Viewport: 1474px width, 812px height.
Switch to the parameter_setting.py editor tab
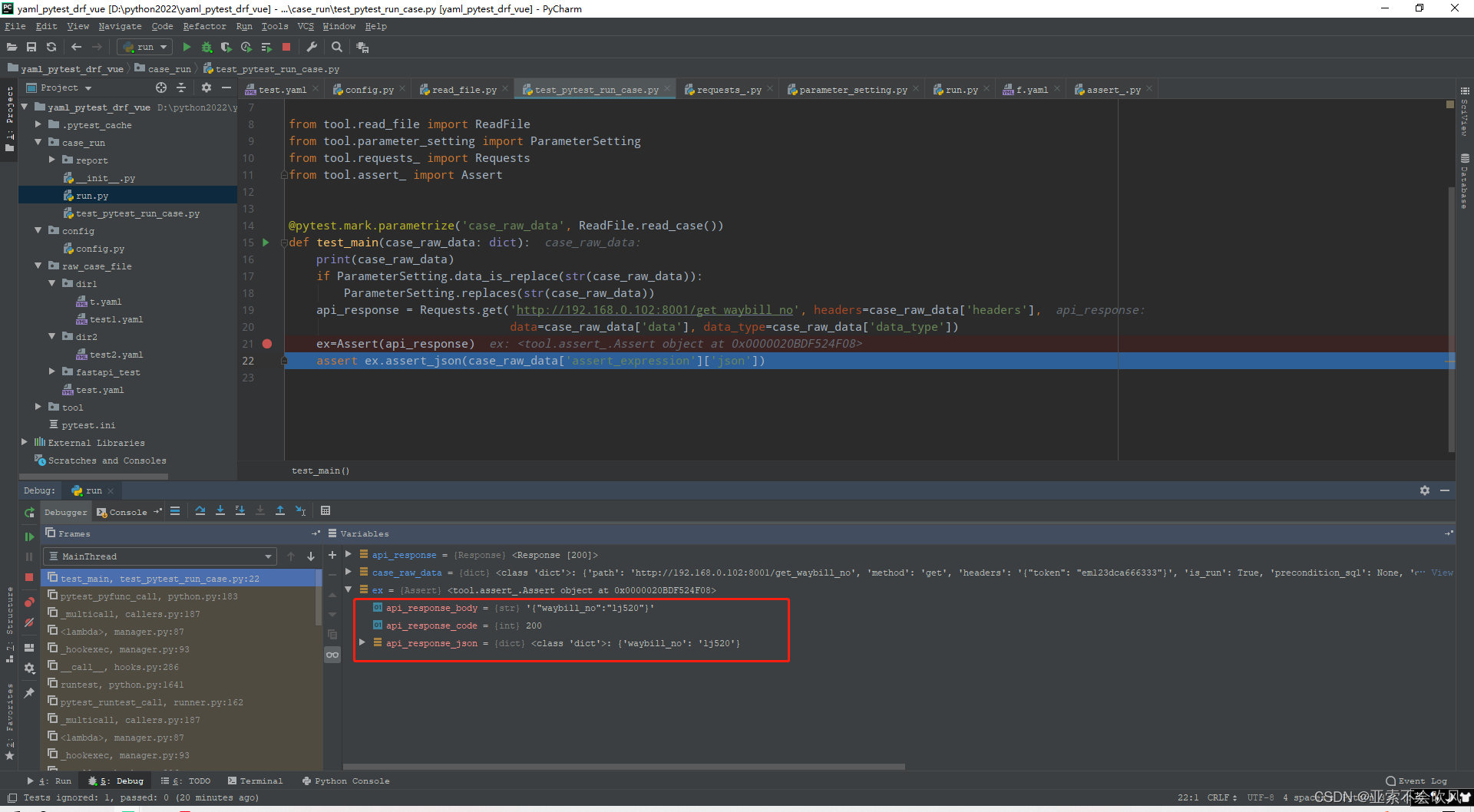point(853,90)
